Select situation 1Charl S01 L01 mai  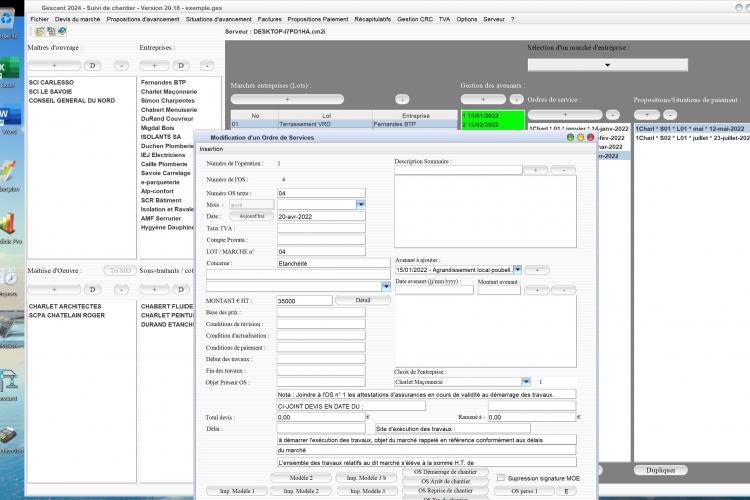coord(690,129)
